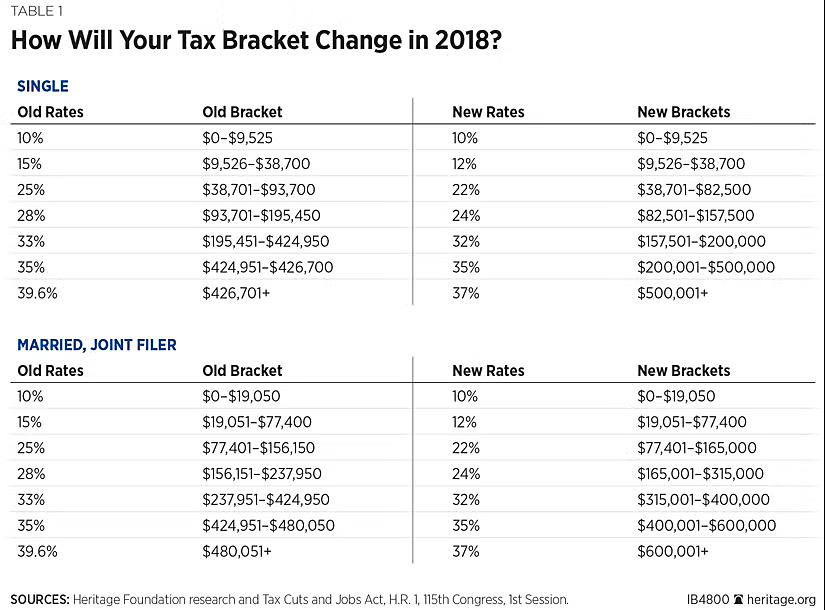Select the SOURCES footnote text
This screenshot has height=610, width=825.
click(x=289, y=600)
